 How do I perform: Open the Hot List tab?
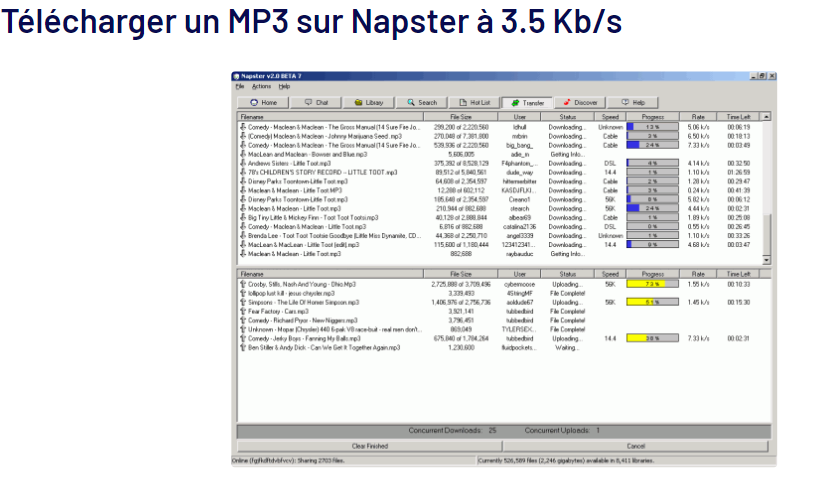pos(474,103)
